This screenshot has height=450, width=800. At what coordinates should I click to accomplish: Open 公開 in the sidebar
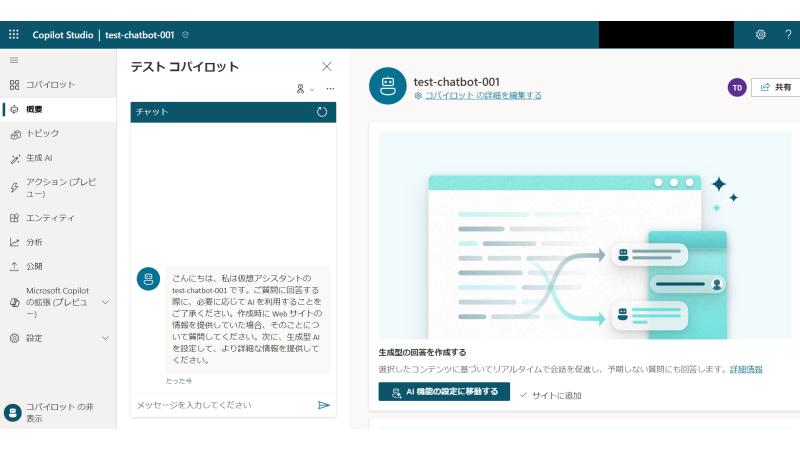58,266
